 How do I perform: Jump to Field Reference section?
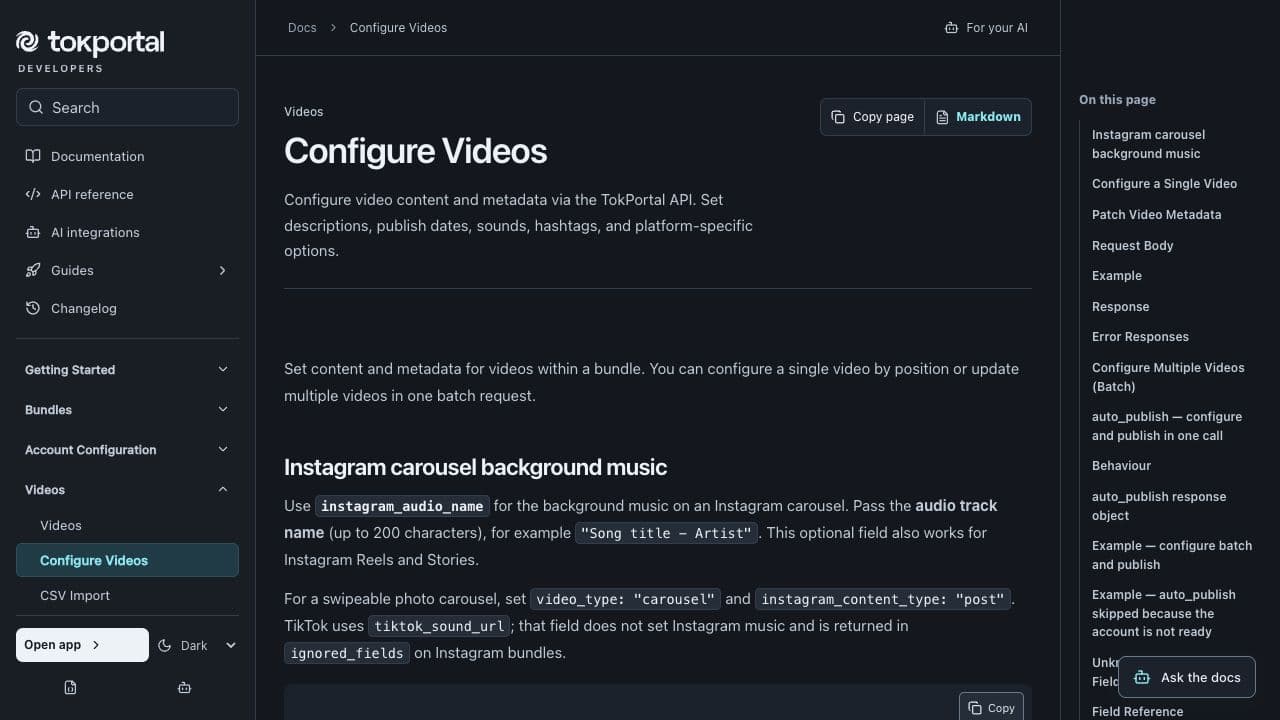(x=1137, y=712)
